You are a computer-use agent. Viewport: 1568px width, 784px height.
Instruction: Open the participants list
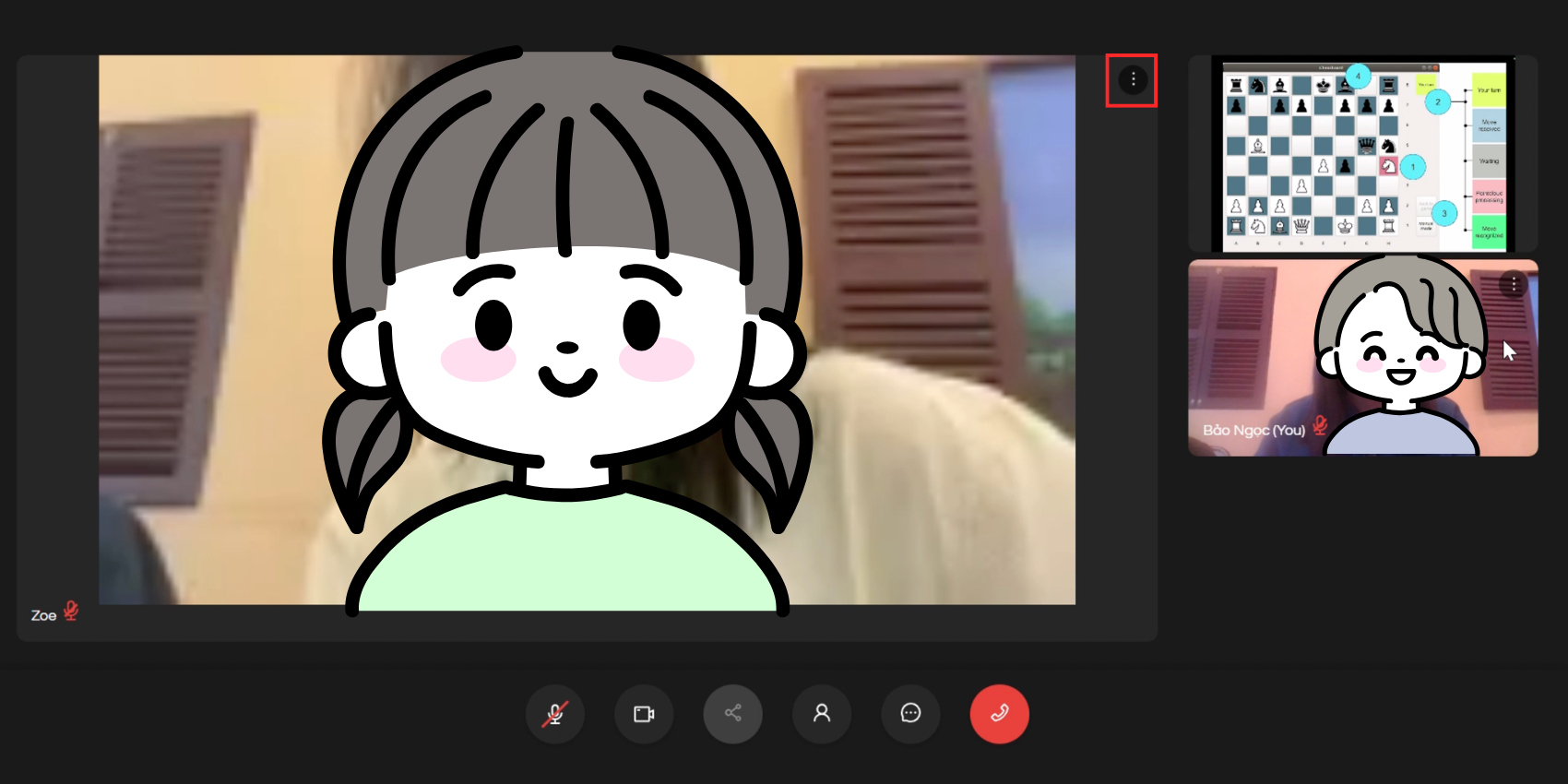point(822,714)
